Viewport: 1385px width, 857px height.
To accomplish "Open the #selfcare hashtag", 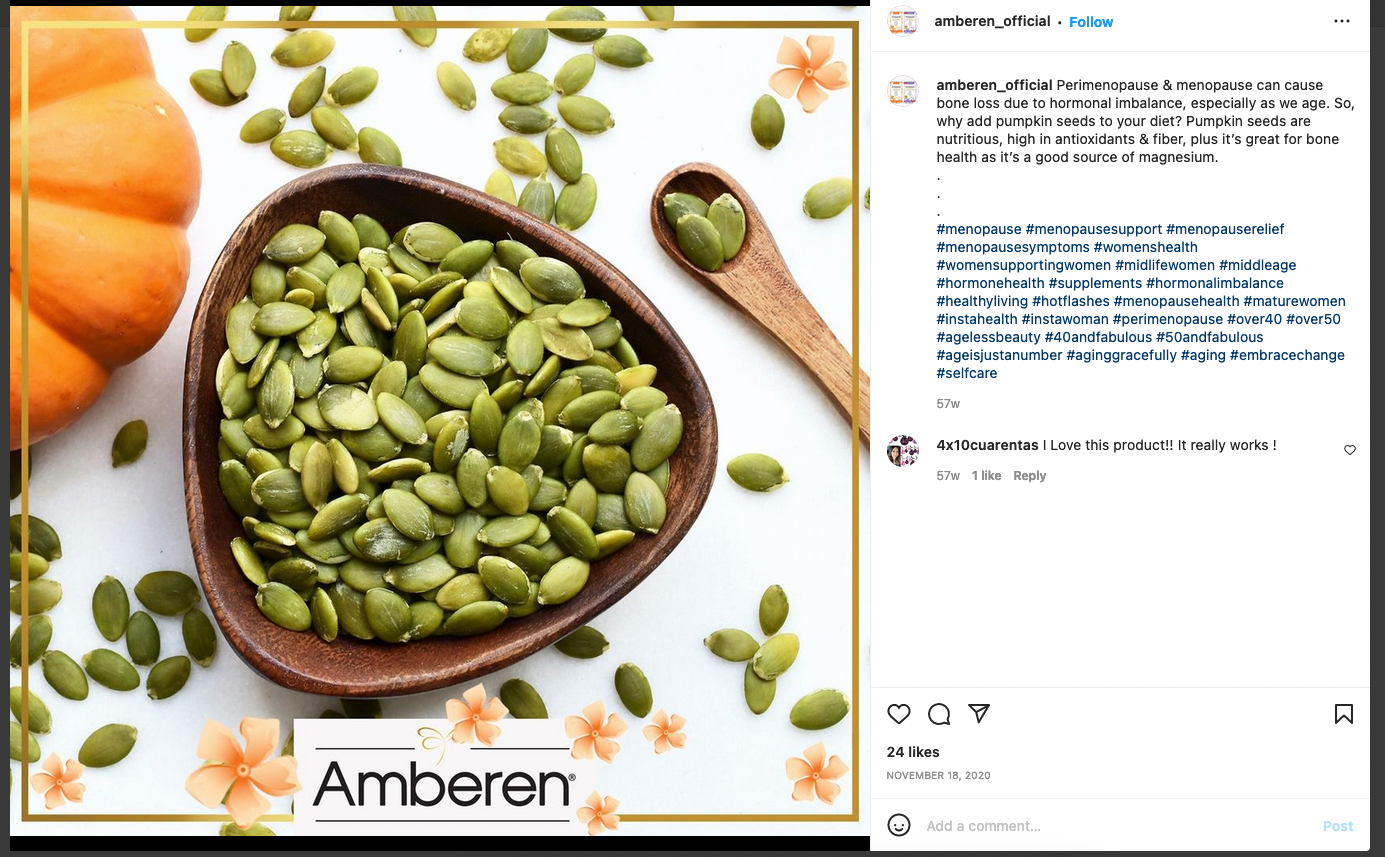I will click(x=967, y=373).
